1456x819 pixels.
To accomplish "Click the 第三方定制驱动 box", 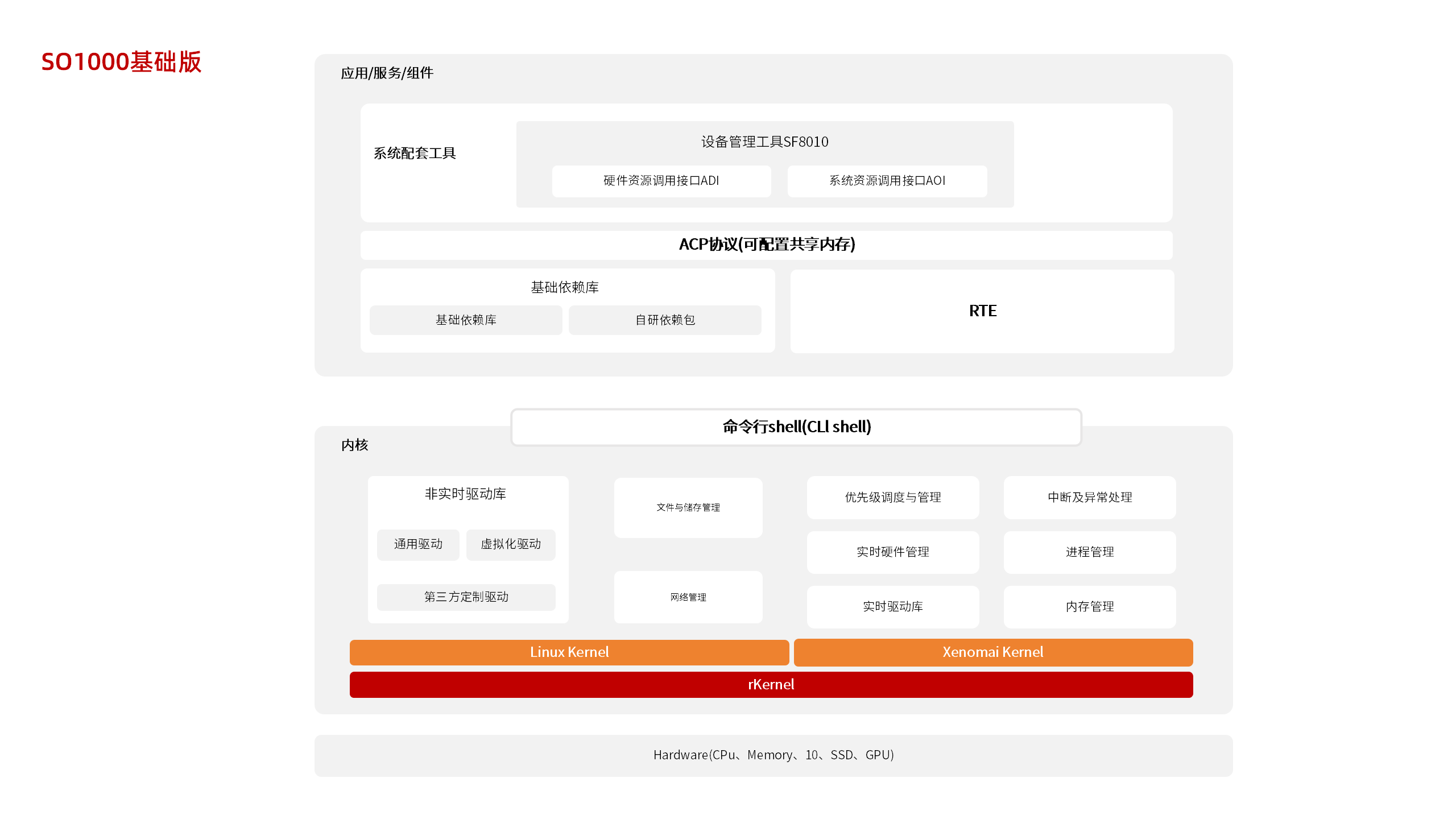I will tap(466, 597).
